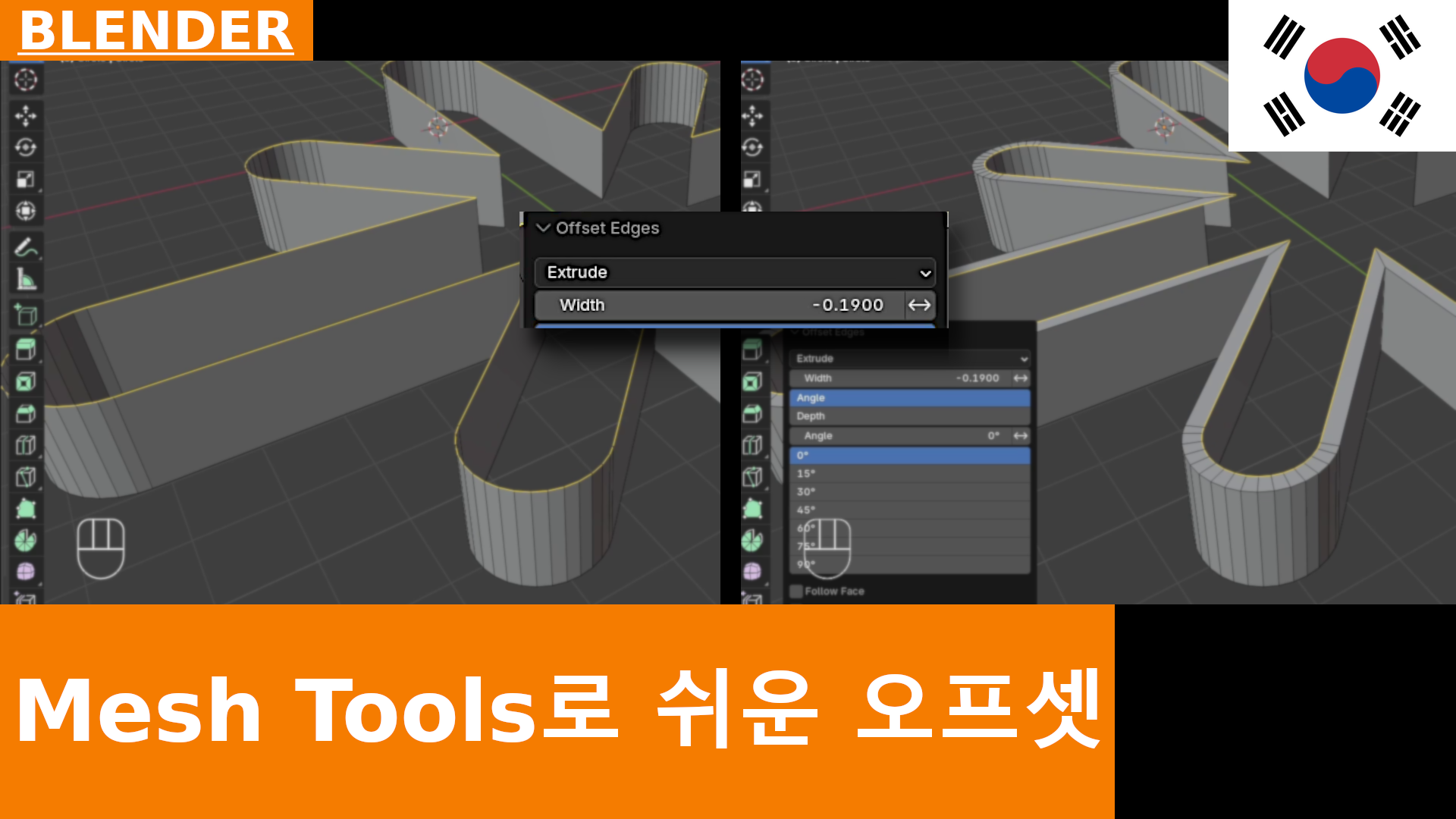
Task: Select the Knife tool in the left viewport
Action: click(x=26, y=476)
